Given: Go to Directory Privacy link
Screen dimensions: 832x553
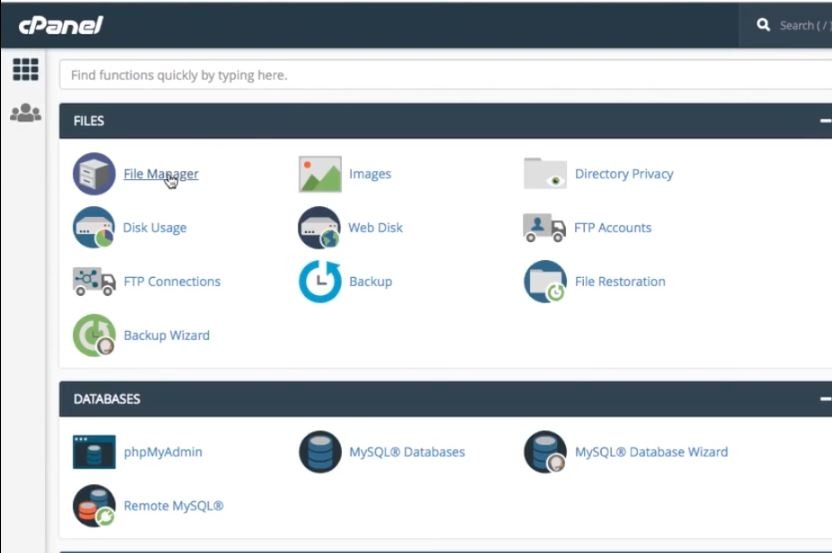Looking at the screenshot, I should (x=624, y=174).
